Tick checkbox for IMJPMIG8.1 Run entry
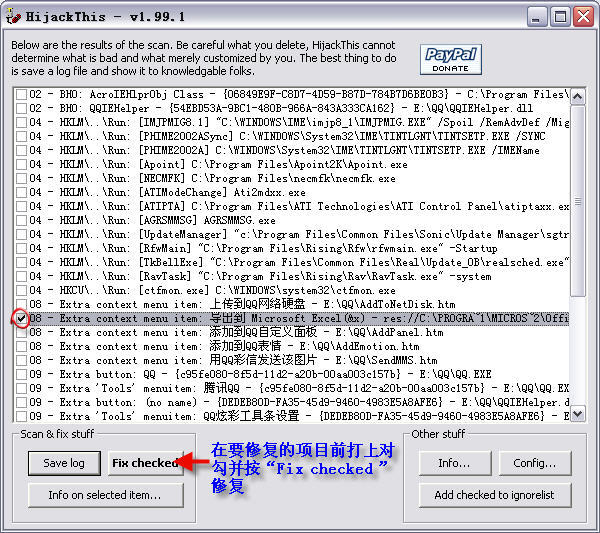This screenshot has width=600, height=533. pyautogui.click(x=21, y=122)
